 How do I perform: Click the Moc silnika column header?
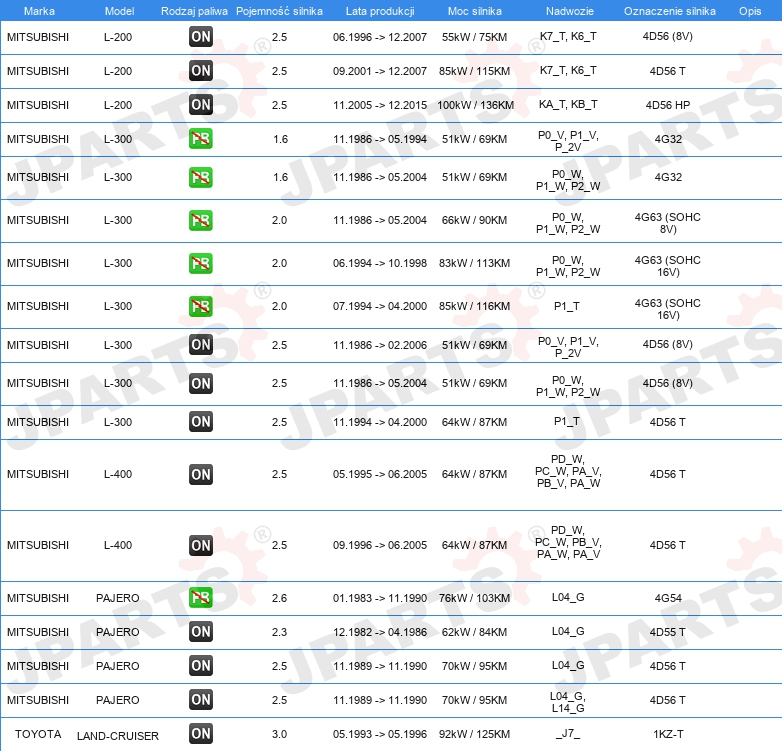click(474, 11)
